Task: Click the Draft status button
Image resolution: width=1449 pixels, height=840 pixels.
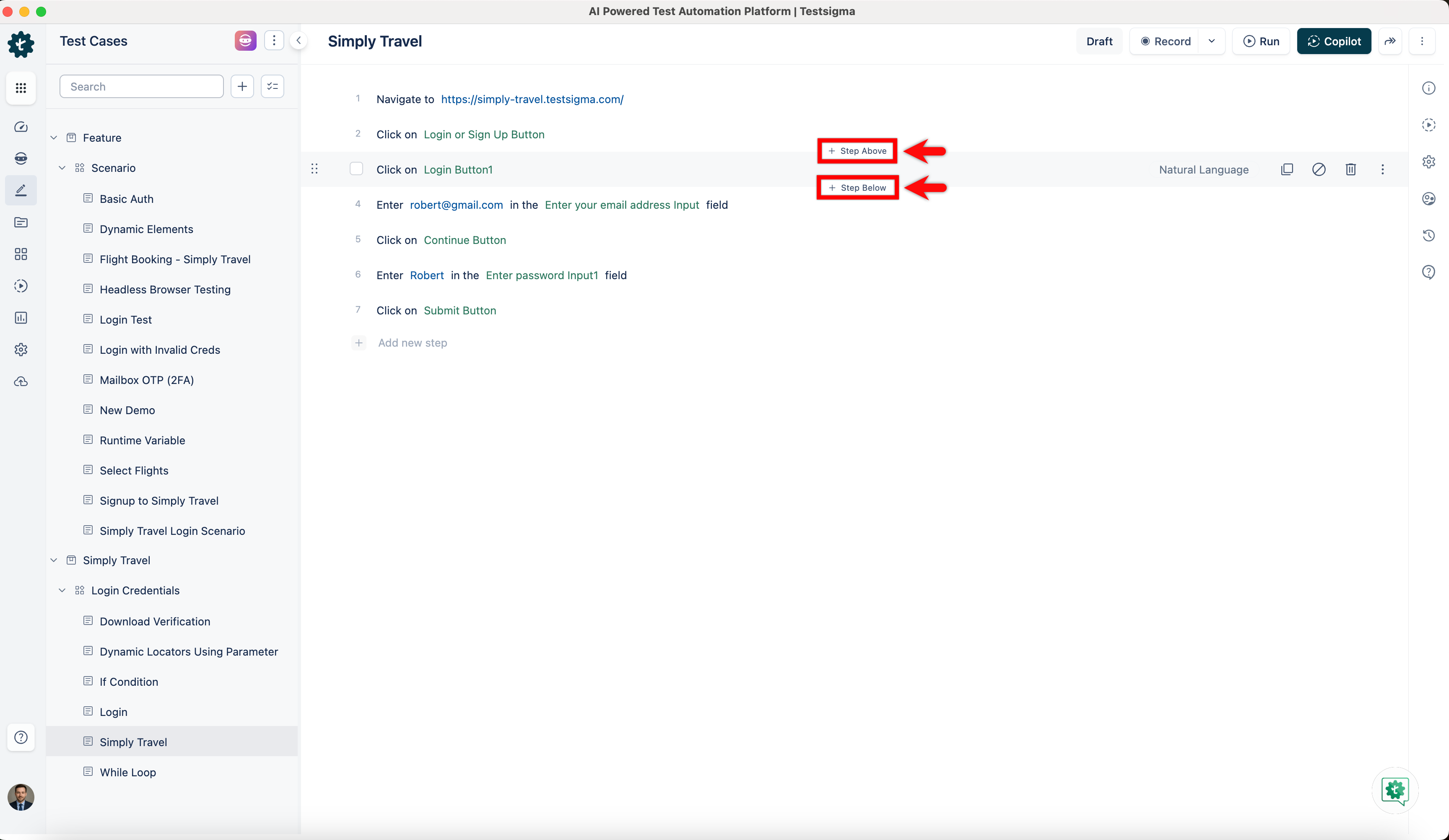Action: [1099, 41]
